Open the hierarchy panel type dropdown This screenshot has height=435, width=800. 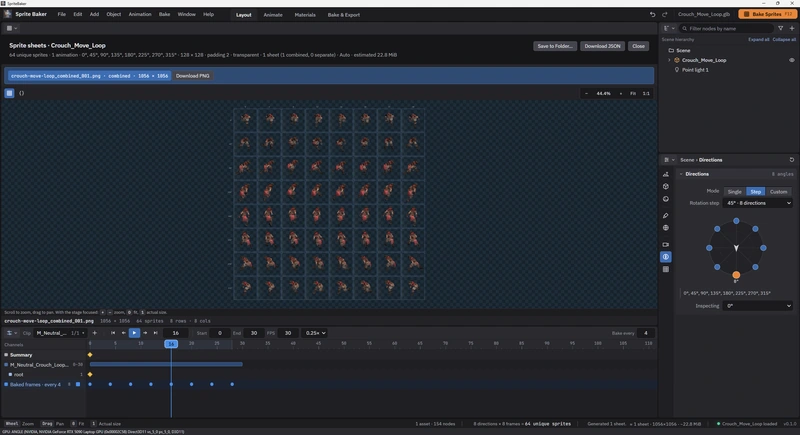click(x=669, y=28)
